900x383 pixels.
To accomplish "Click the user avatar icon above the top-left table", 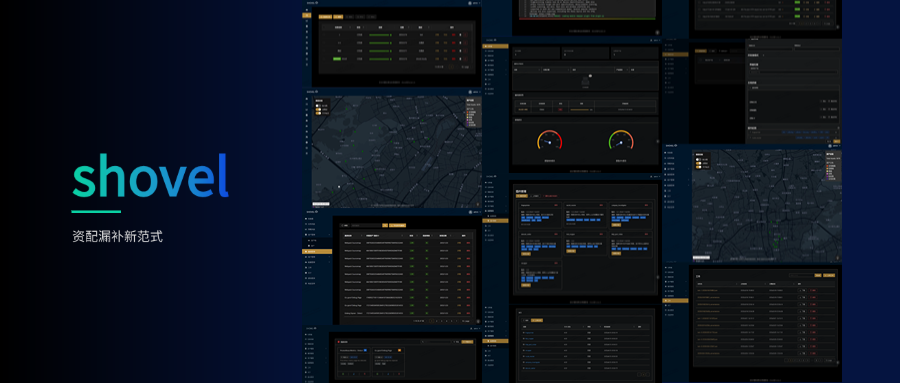I will (x=470, y=3).
